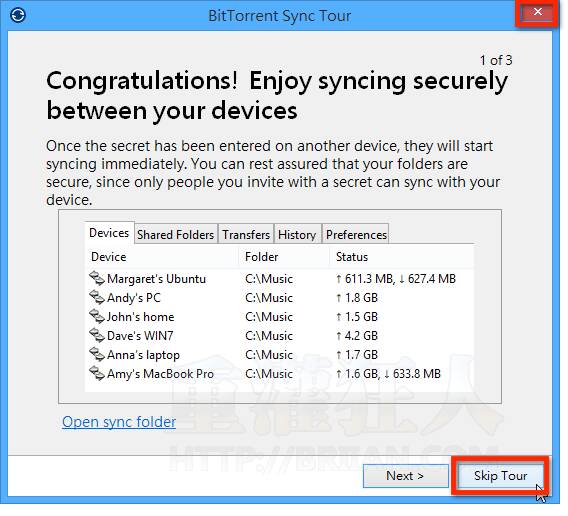This screenshot has height=516, width=568.
Task: Switch to the Transfers tab
Action: (x=246, y=234)
